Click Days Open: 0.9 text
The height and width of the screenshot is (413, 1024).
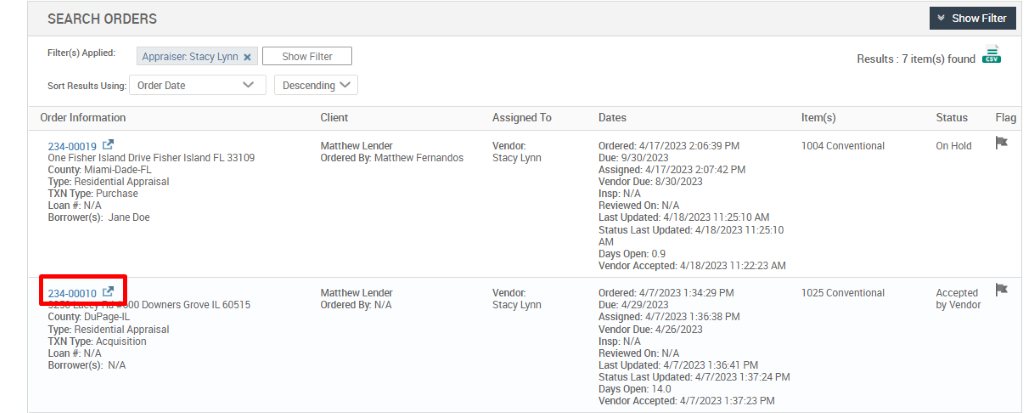(632, 254)
